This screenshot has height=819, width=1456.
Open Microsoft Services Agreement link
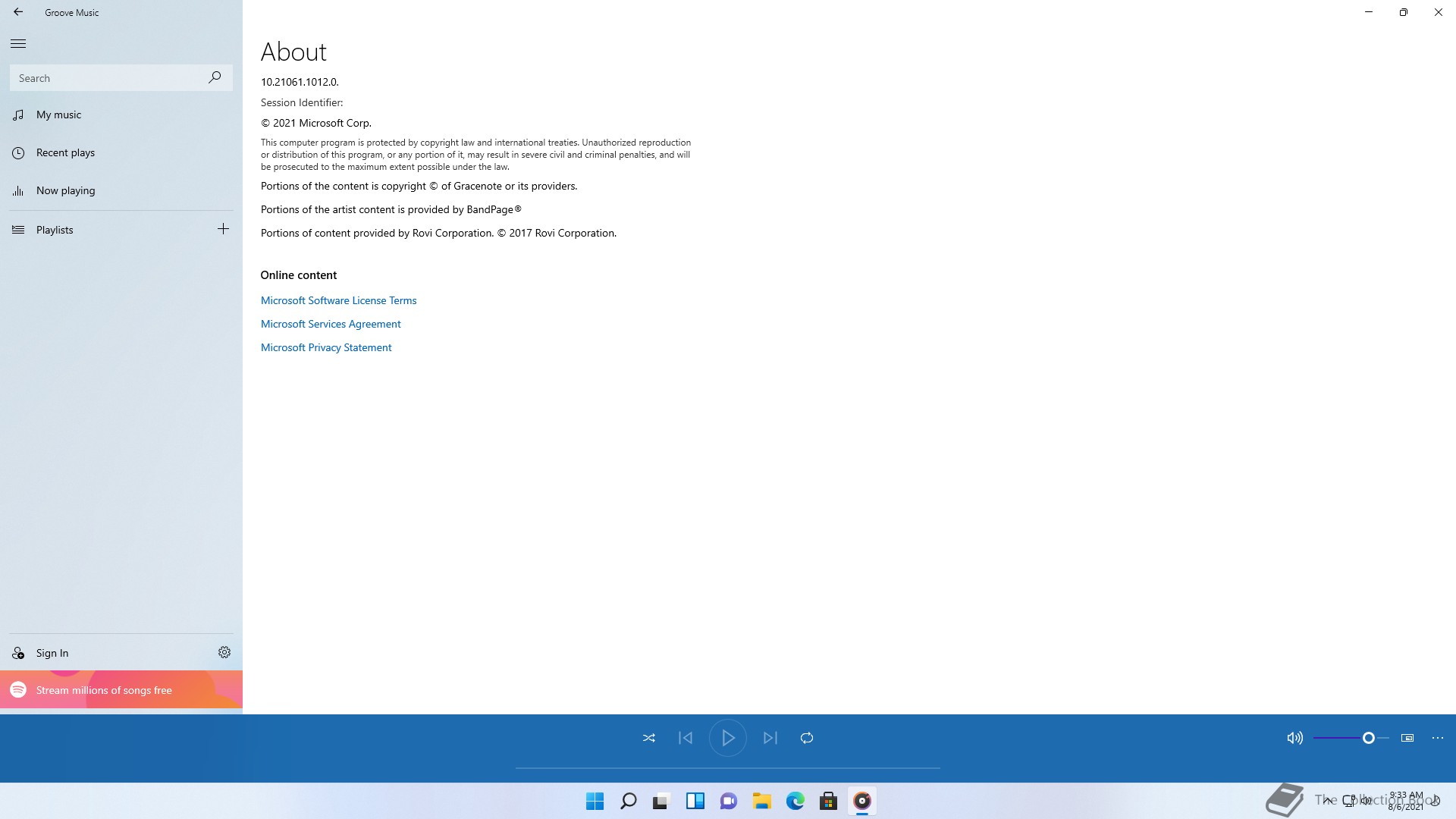click(331, 324)
